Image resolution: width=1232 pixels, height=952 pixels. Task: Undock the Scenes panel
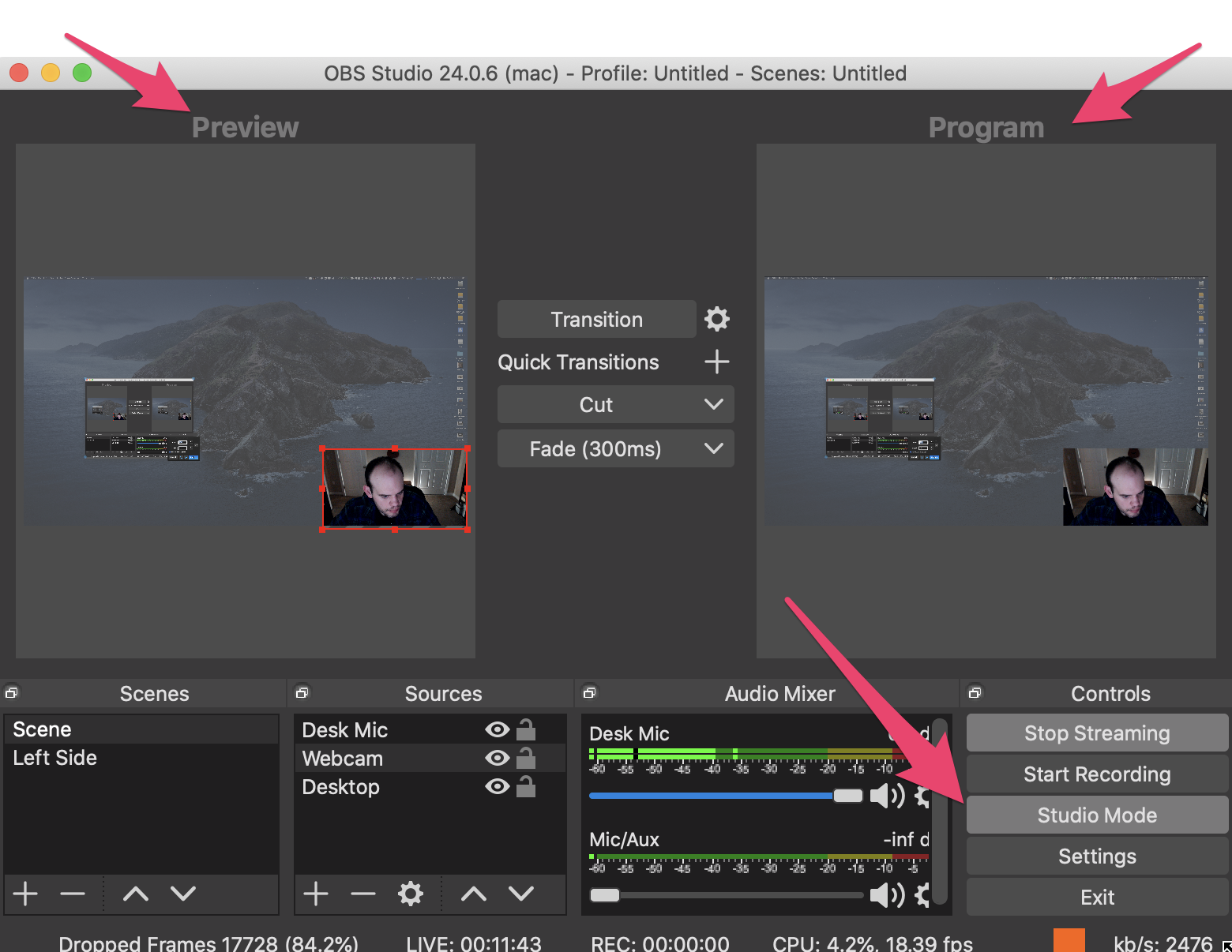(11, 693)
